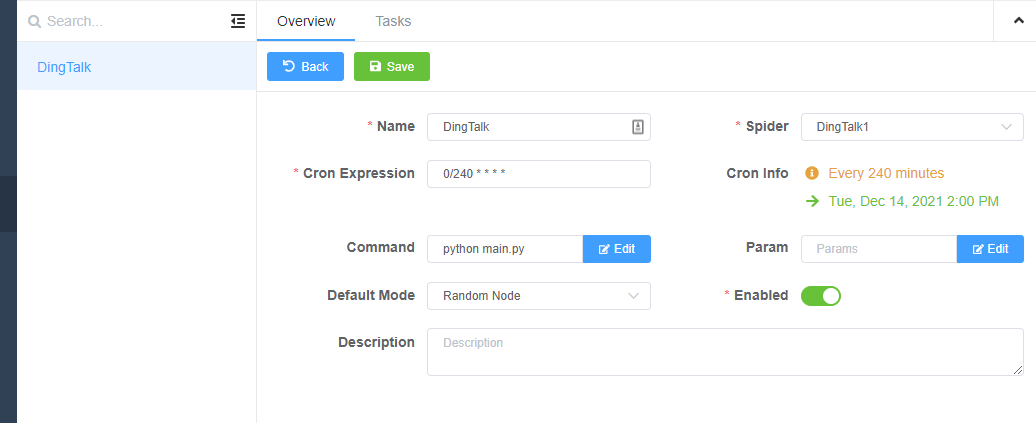Viewport: 1036px width, 423px height.
Task: Click the green next-run arrow icon
Action: pyautogui.click(x=812, y=201)
